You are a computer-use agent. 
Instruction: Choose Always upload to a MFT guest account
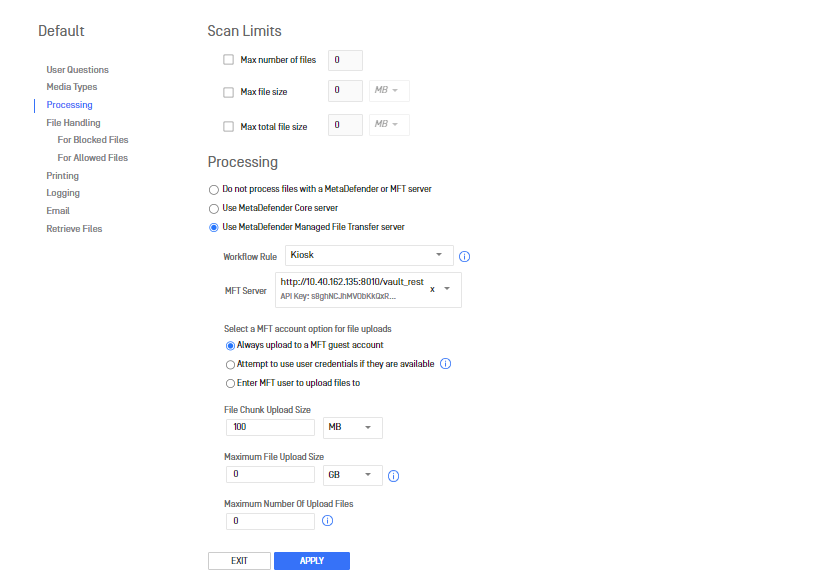point(230,346)
